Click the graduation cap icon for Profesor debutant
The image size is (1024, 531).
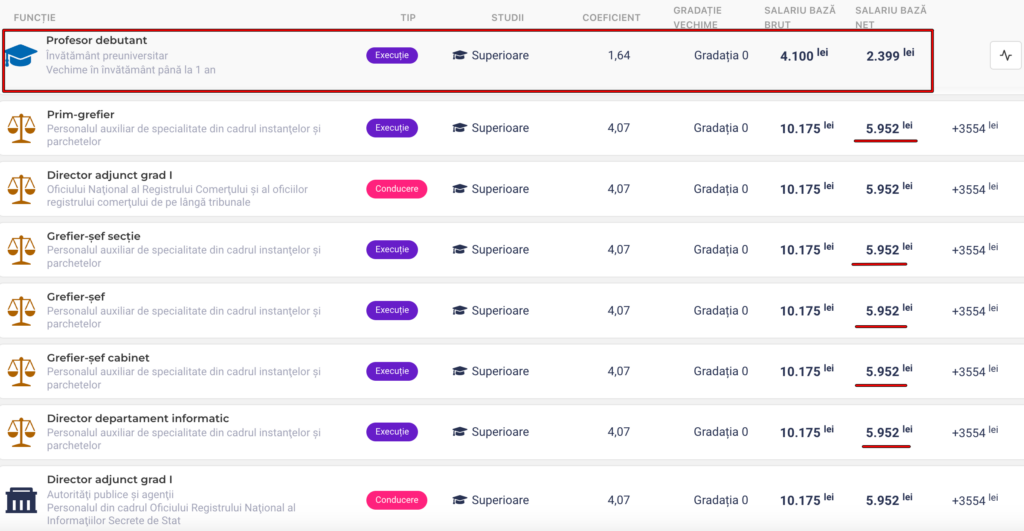(x=20, y=56)
